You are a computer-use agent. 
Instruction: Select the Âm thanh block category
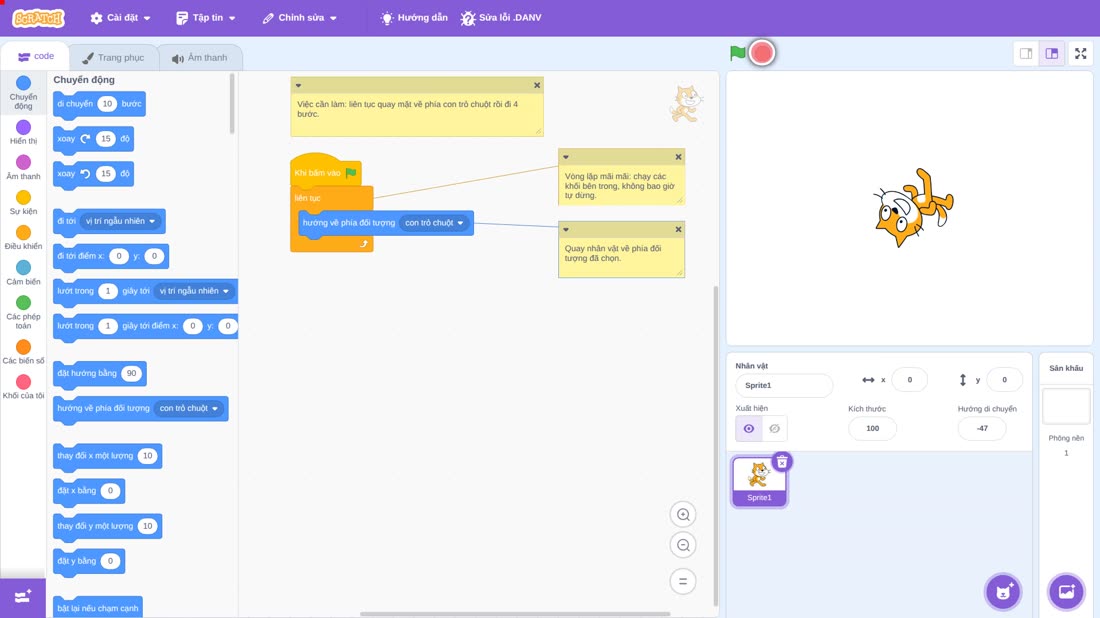click(23, 167)
